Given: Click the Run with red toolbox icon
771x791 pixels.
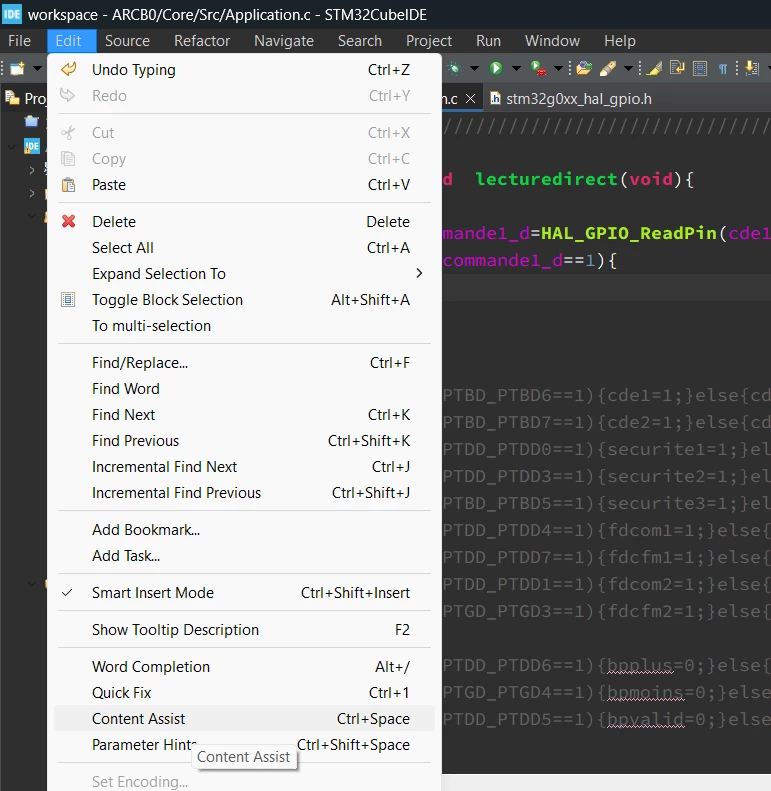Looking at the screenshot, I should click(538, 68).
